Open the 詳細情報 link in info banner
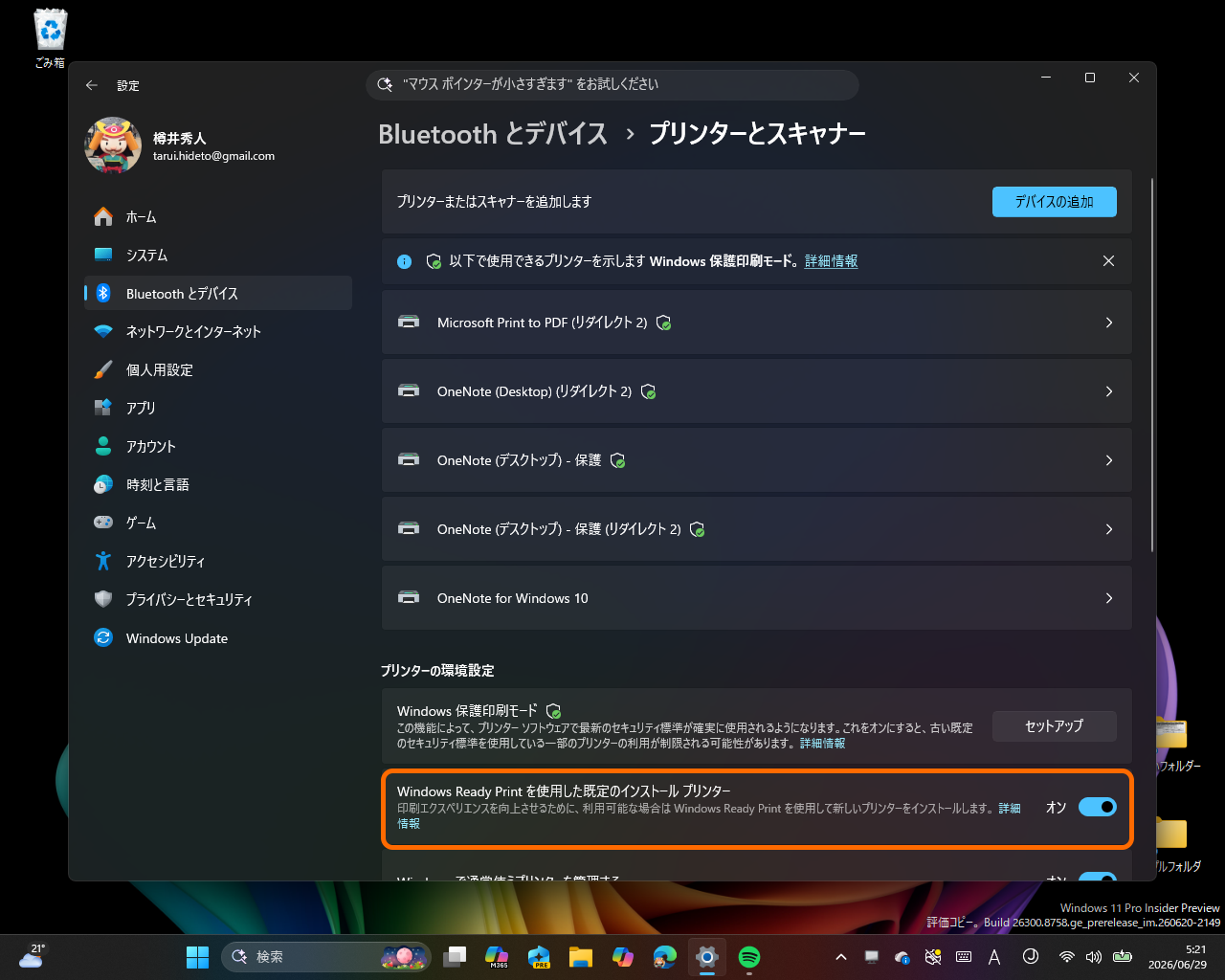Image resolution: width=1225 pixels, height=980 pixels. click(x=831, y=261)
